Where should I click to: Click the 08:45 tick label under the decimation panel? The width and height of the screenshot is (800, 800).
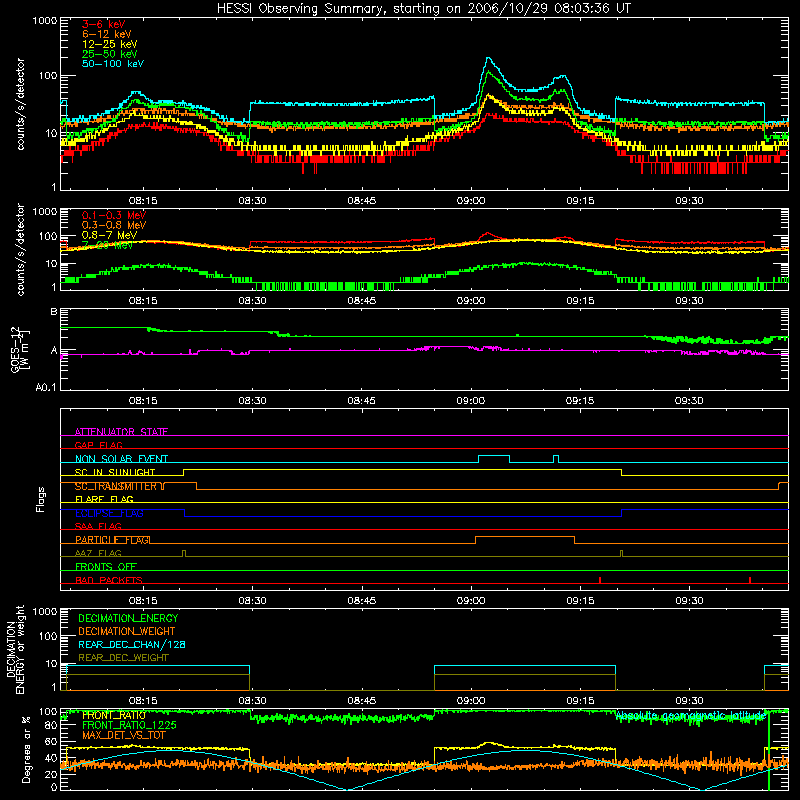point(361,701)
